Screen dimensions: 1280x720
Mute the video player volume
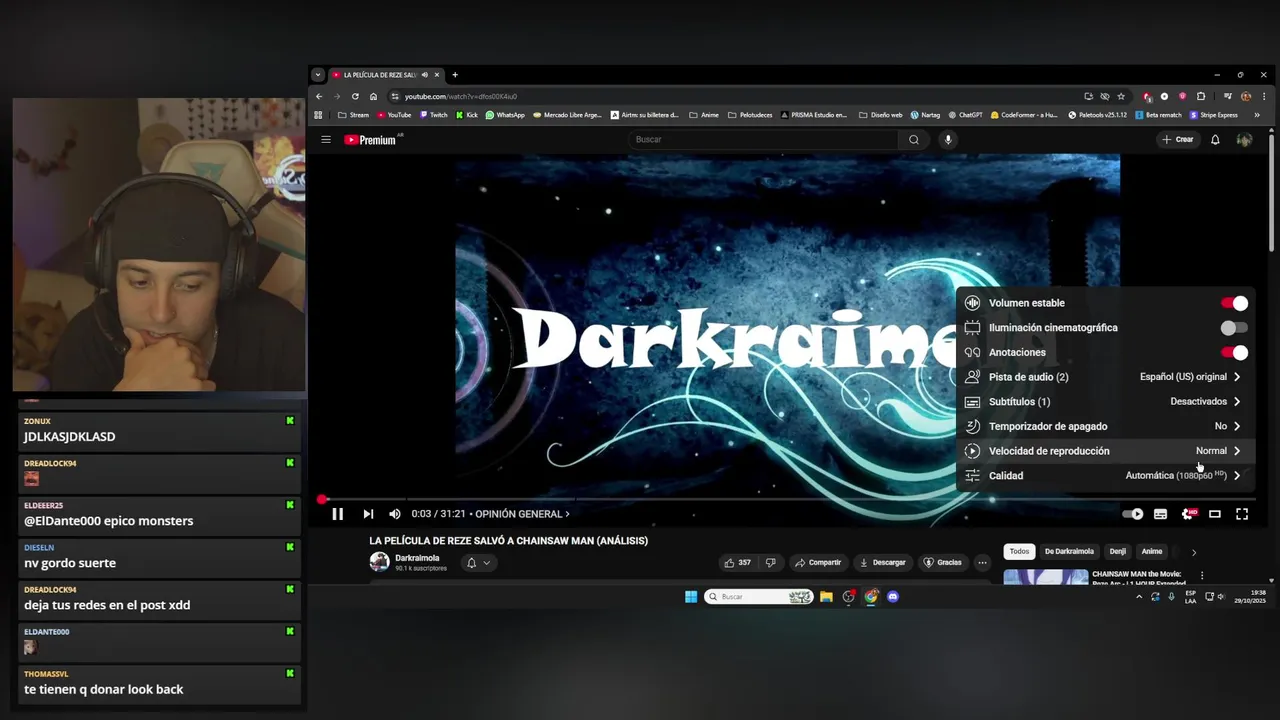tap(395, 514)
